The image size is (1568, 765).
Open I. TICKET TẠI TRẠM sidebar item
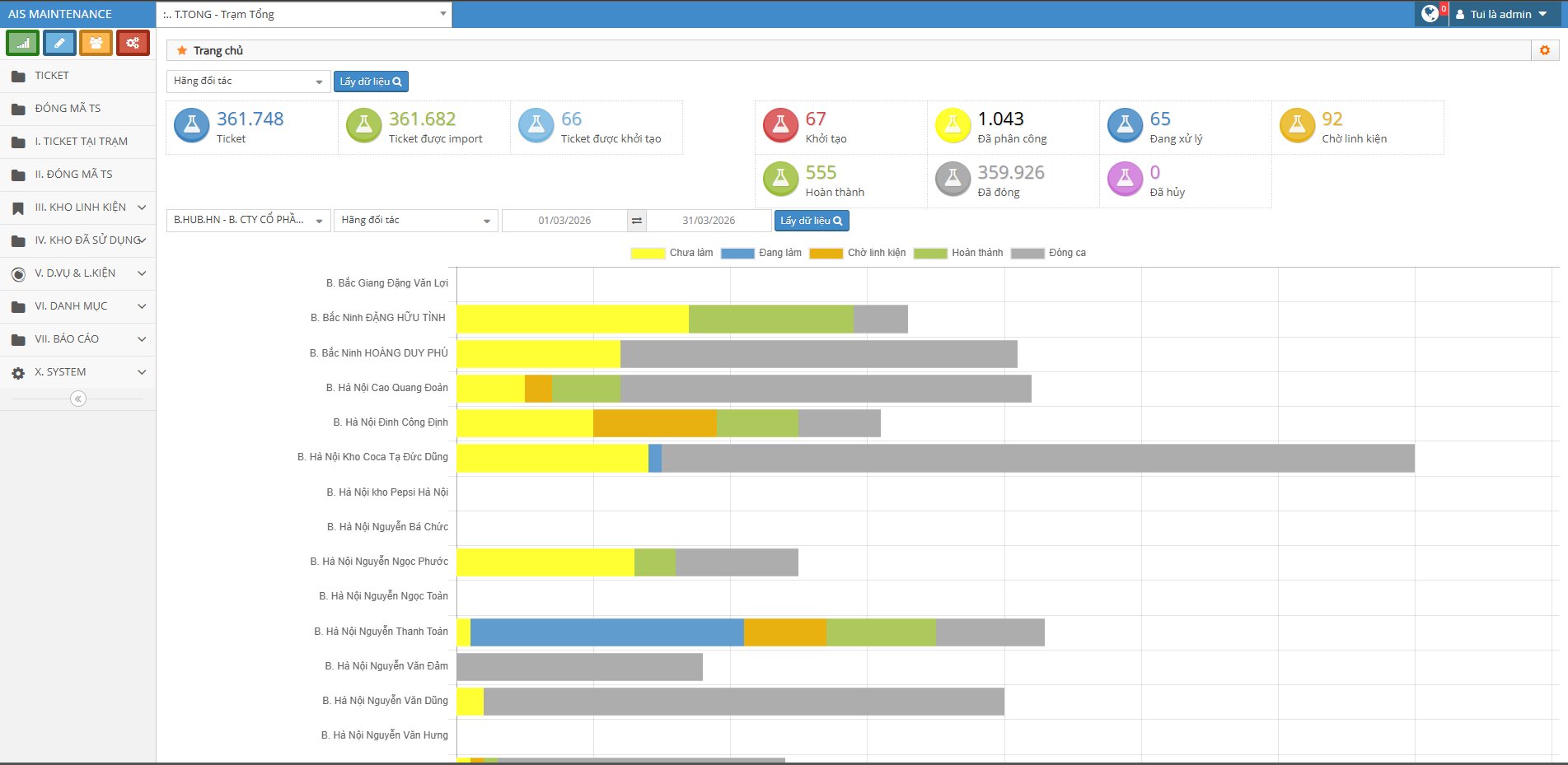pos(78,142)
